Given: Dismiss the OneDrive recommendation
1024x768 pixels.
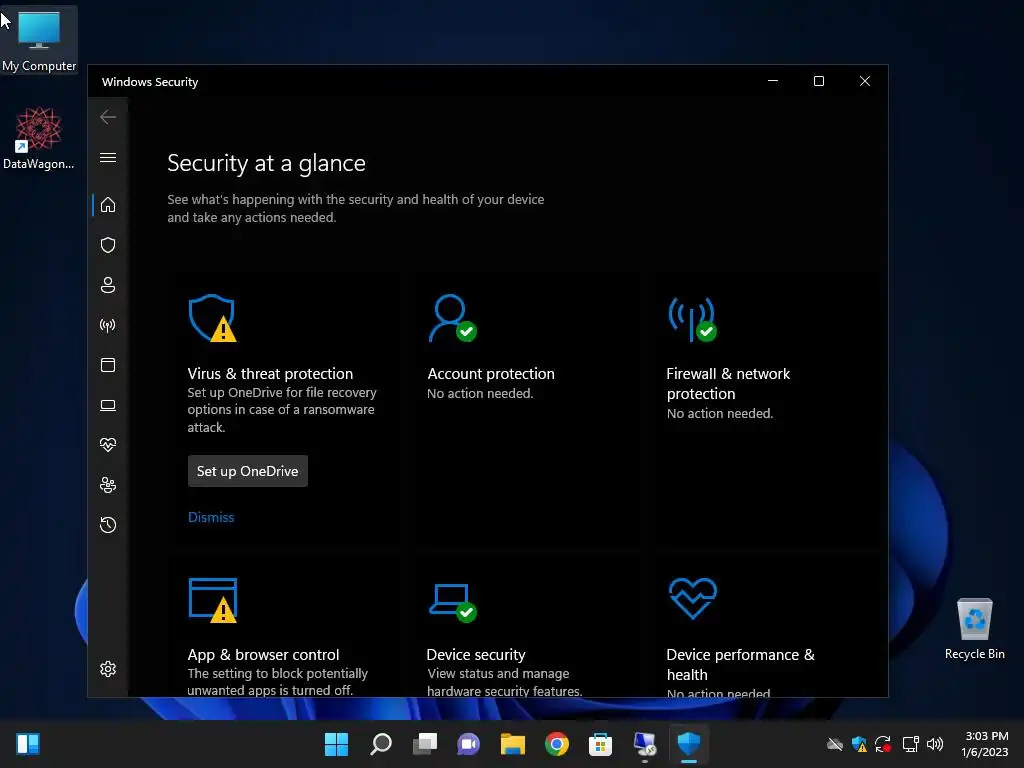Looking at the screenshot, I should pyautogui.click(x=211, y=517).
